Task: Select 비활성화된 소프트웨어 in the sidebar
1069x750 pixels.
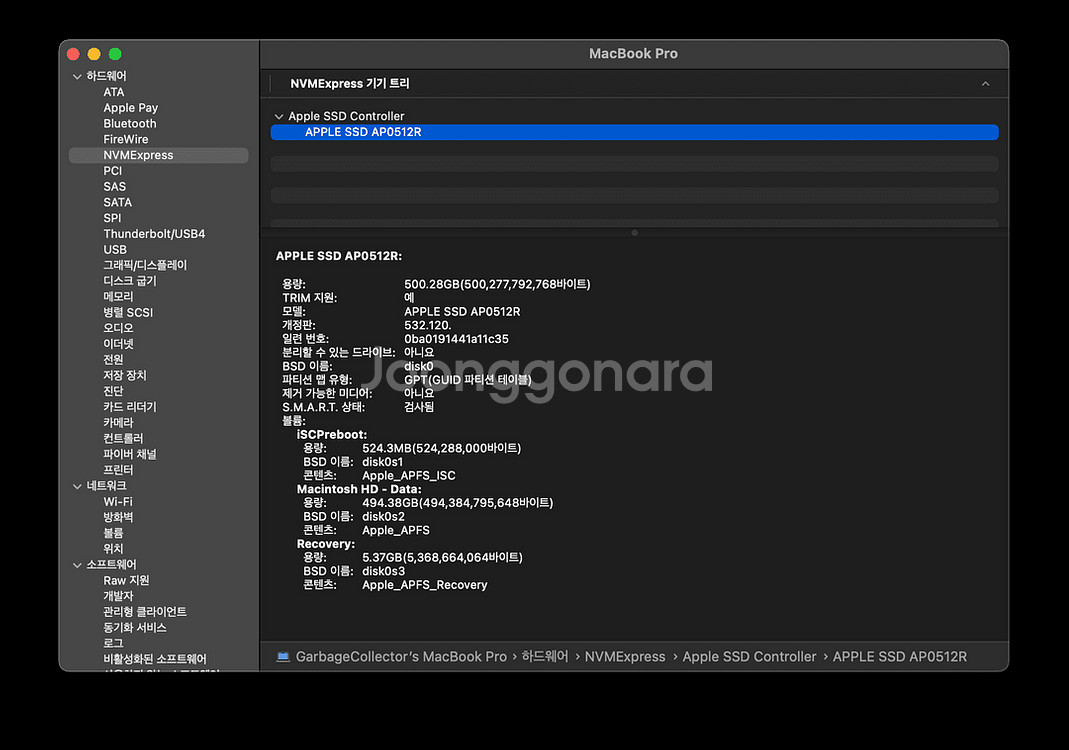Action: click(x=155, y=659)
